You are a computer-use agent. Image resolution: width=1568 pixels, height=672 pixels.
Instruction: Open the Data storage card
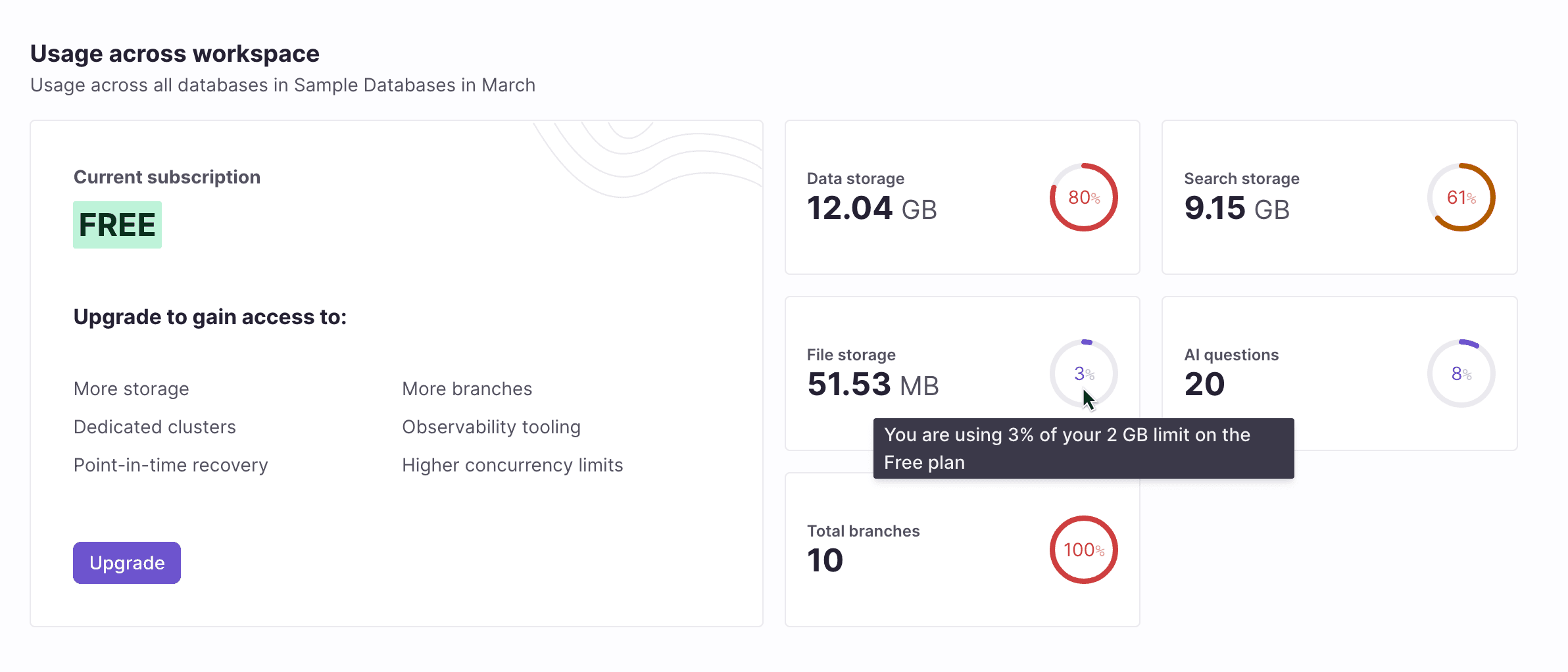pyautogui.click(x=962, y=197)
